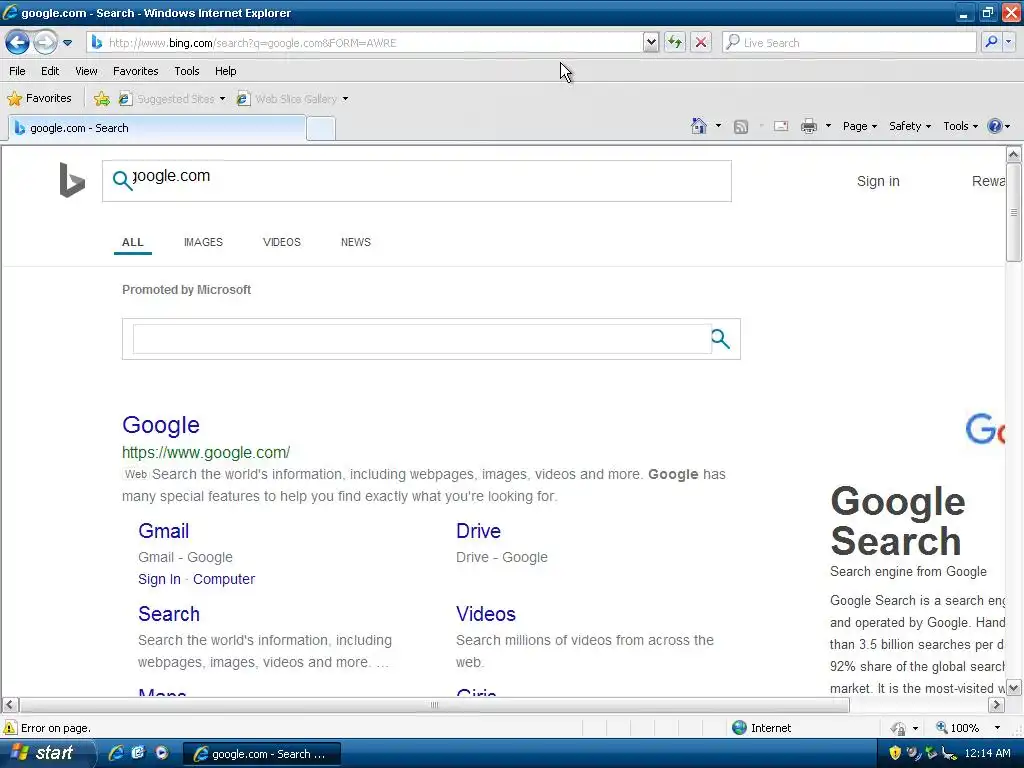This screenshot has height=768, width=1024.
Task: Open the Google result title link
Action: click(161, 425)
